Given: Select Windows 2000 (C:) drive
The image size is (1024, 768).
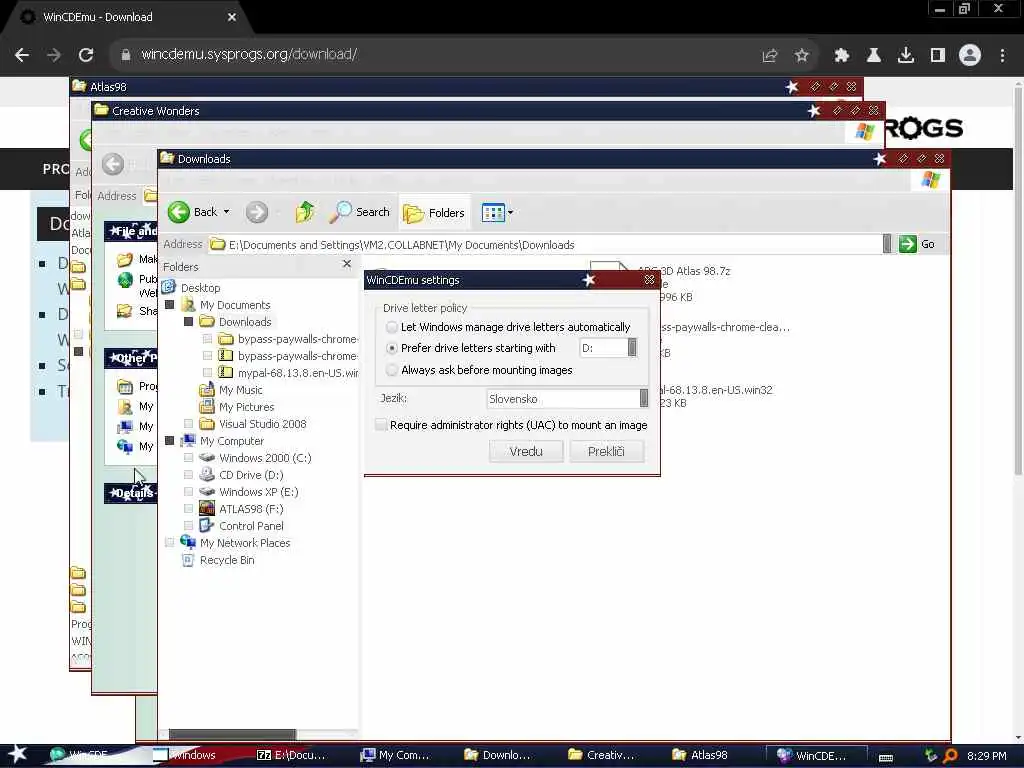Looking at the screenshot, I should [264, 458].
